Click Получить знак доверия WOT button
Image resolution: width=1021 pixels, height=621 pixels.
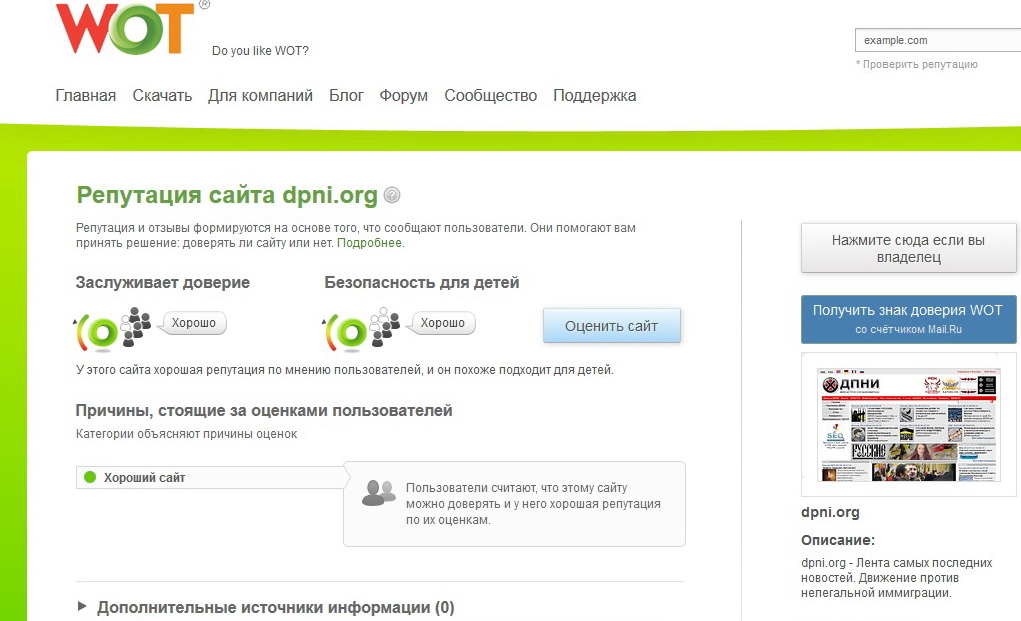[x=908, y=319]
